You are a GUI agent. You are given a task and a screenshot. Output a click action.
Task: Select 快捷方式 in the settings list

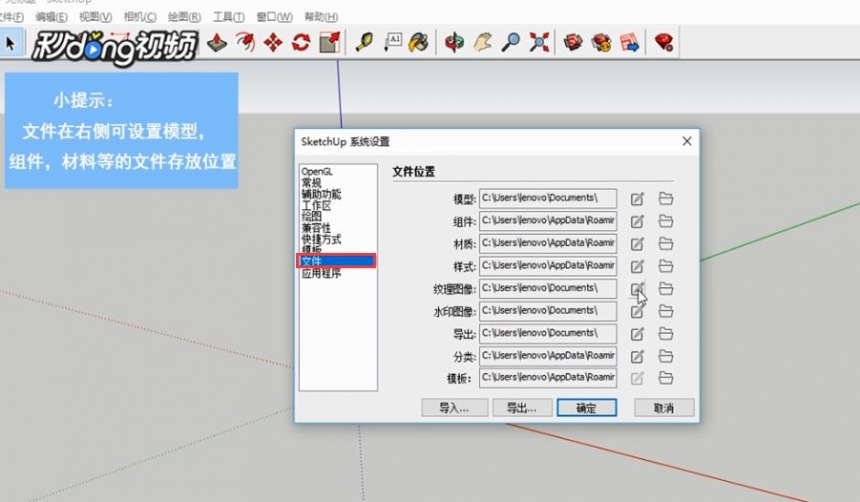point(321,239)
